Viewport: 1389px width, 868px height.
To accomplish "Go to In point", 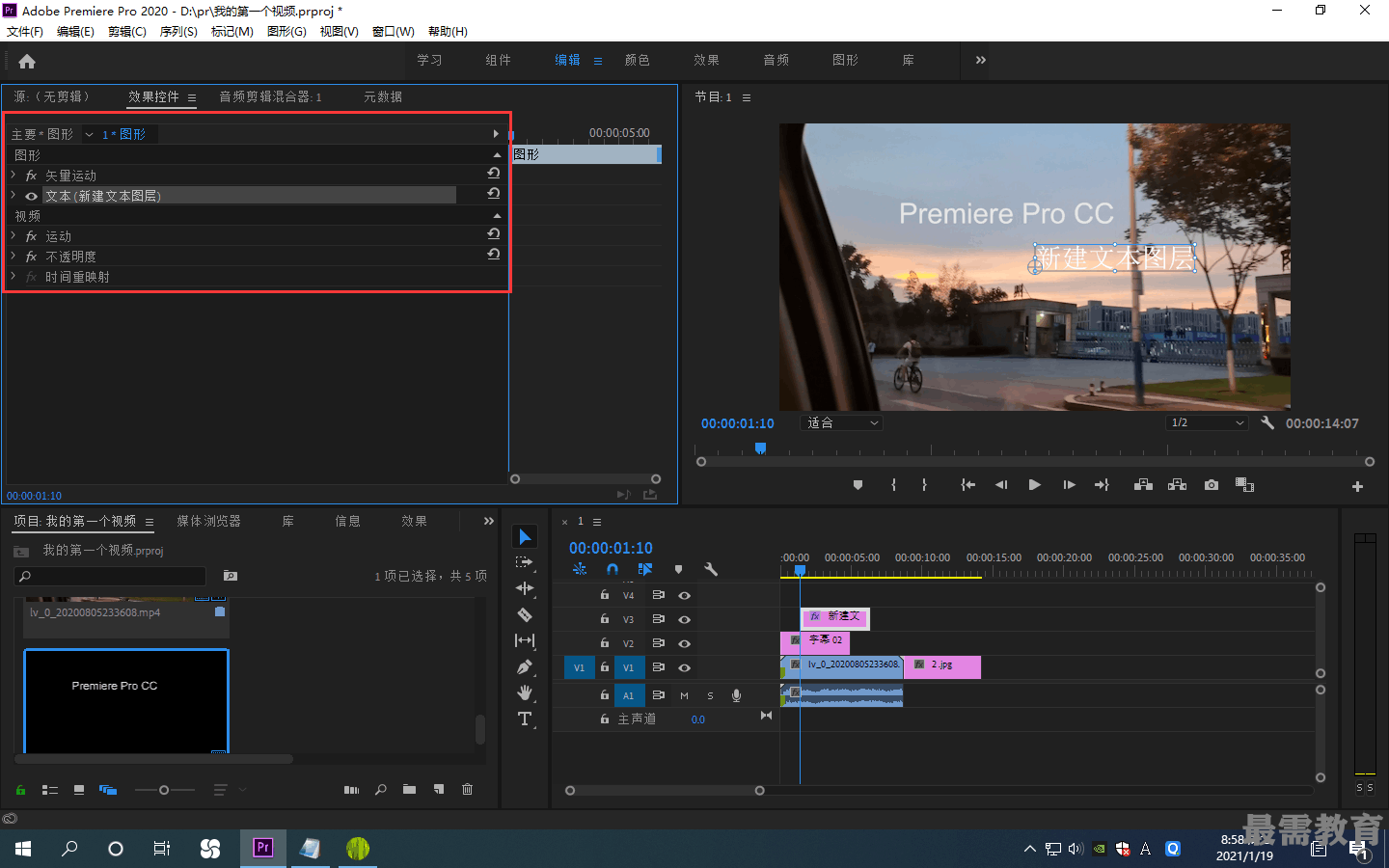I will [967, 485].
